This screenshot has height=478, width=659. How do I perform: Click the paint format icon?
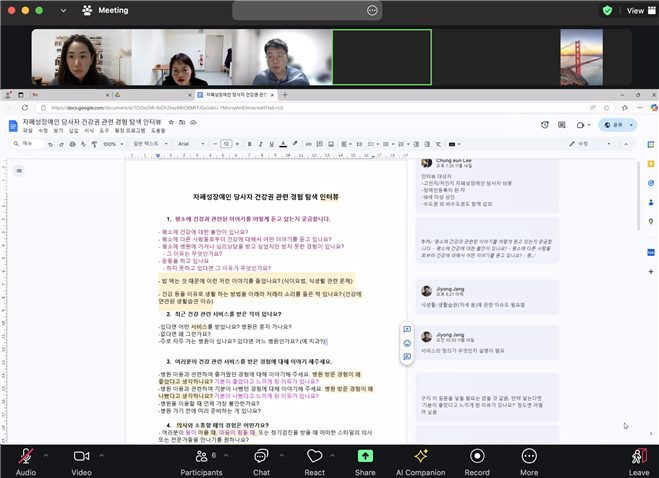(x=94, y=144)
